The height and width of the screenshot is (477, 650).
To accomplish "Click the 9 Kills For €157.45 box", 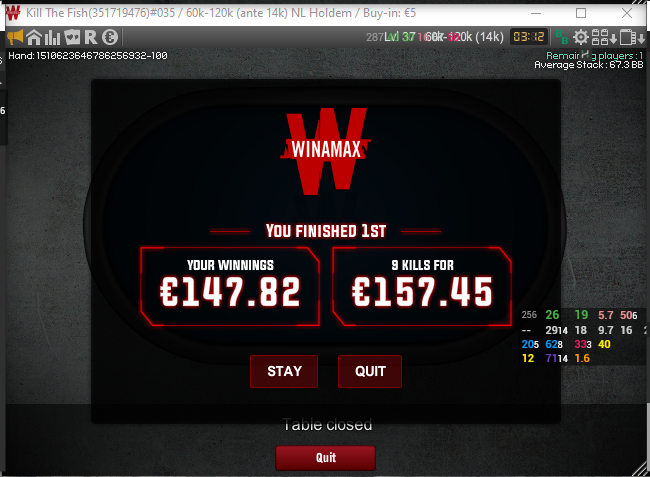I will [x=422, y=286].
